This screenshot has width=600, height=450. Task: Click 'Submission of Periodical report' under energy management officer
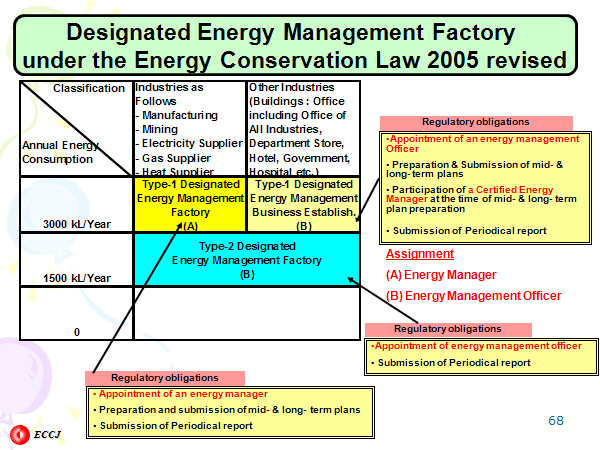click(451, 363)
